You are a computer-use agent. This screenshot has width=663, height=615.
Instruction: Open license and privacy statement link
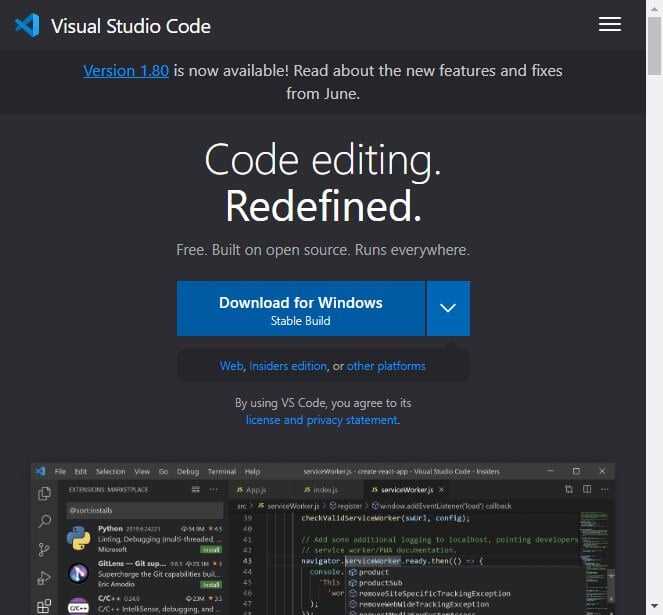(x=323, y=420)
